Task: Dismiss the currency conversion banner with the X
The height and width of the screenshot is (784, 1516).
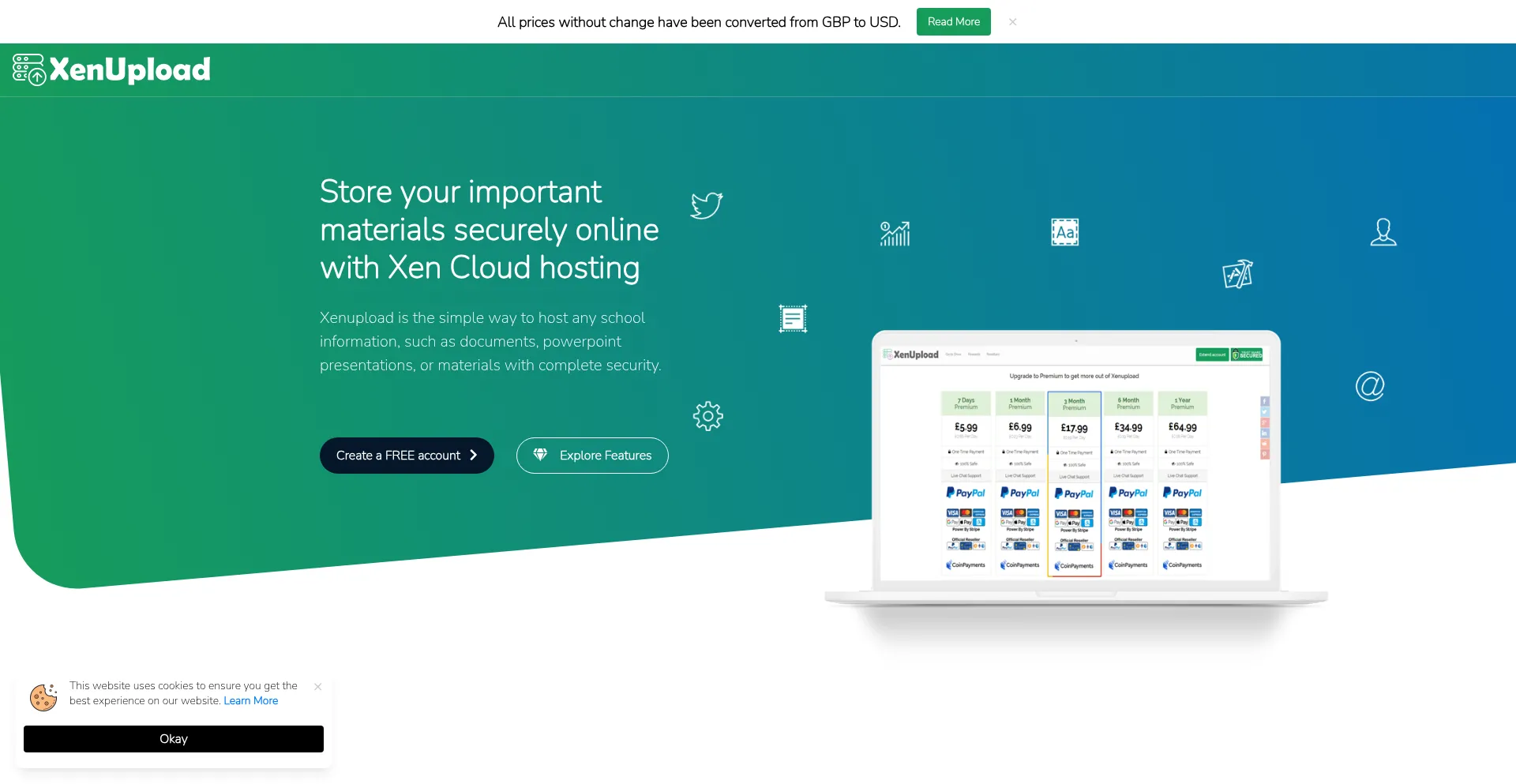Action: tap(1012, 21)
